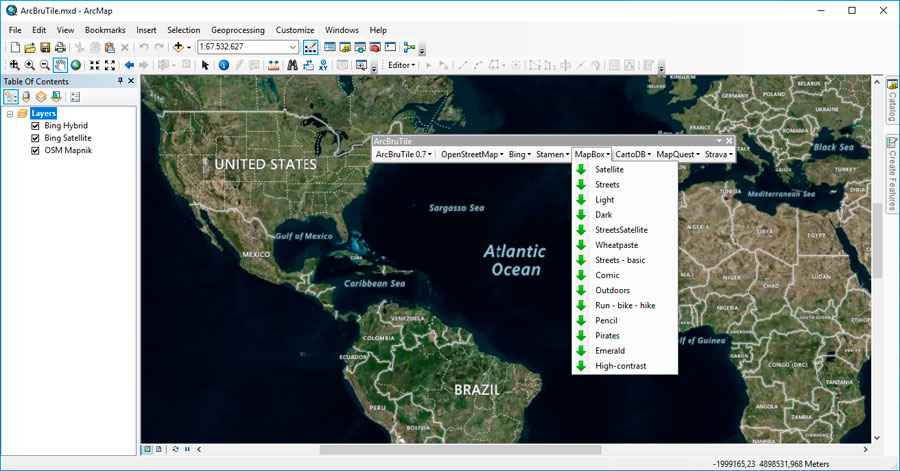
Task: Select High-contrast MapBox style
Action: tap(624, 365)
